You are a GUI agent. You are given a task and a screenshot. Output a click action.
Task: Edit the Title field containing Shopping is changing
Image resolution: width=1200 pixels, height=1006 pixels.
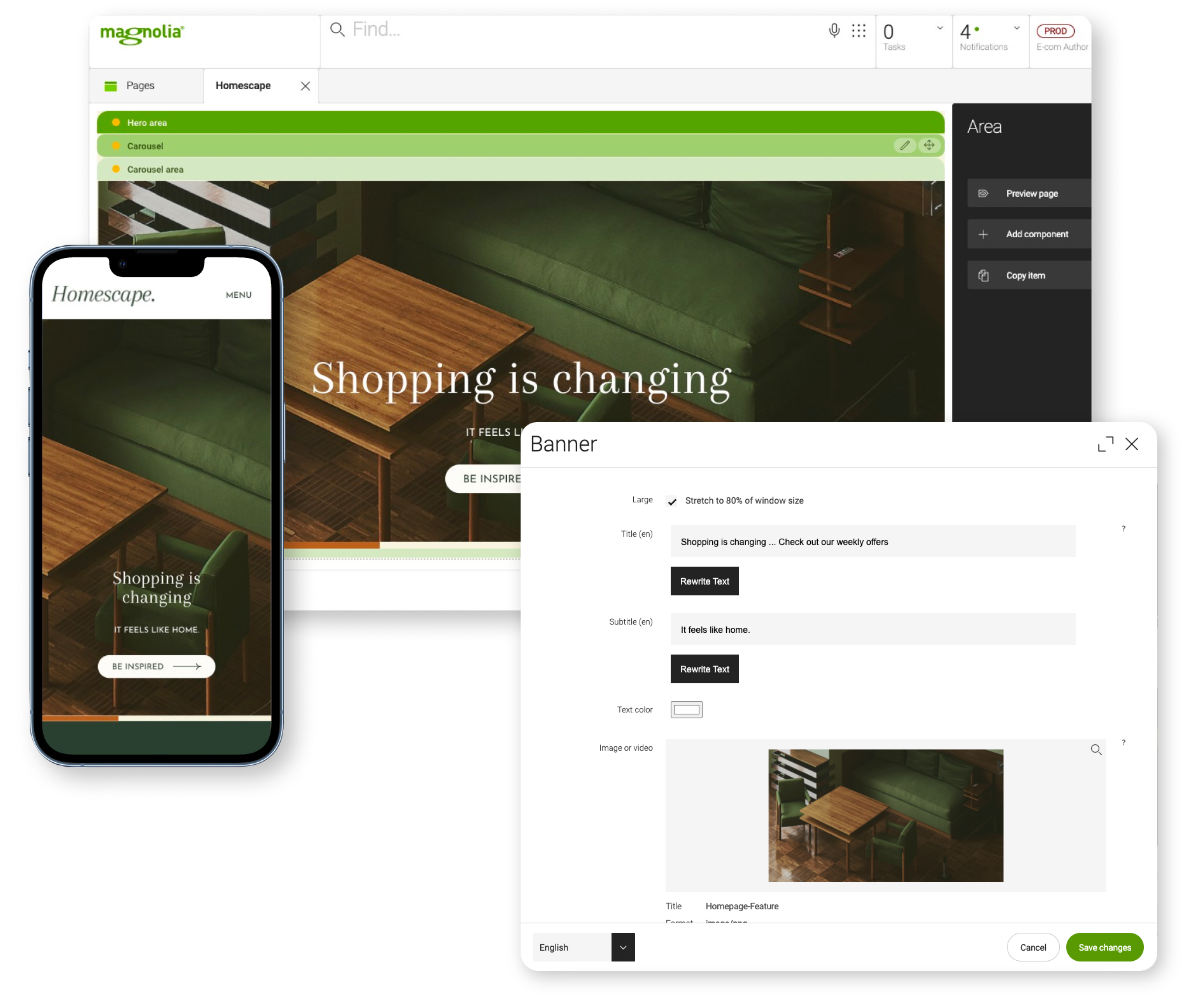[x=872, y=540]
